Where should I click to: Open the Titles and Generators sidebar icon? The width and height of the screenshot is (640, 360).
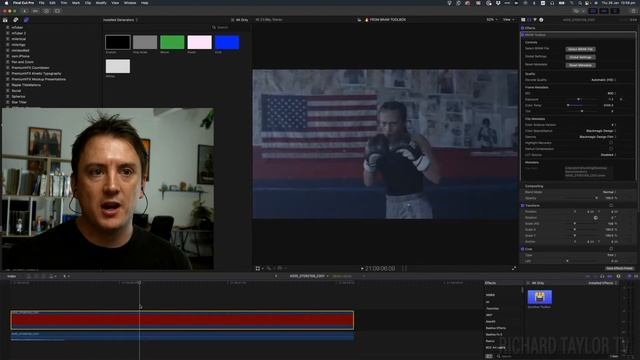(26, 20)
